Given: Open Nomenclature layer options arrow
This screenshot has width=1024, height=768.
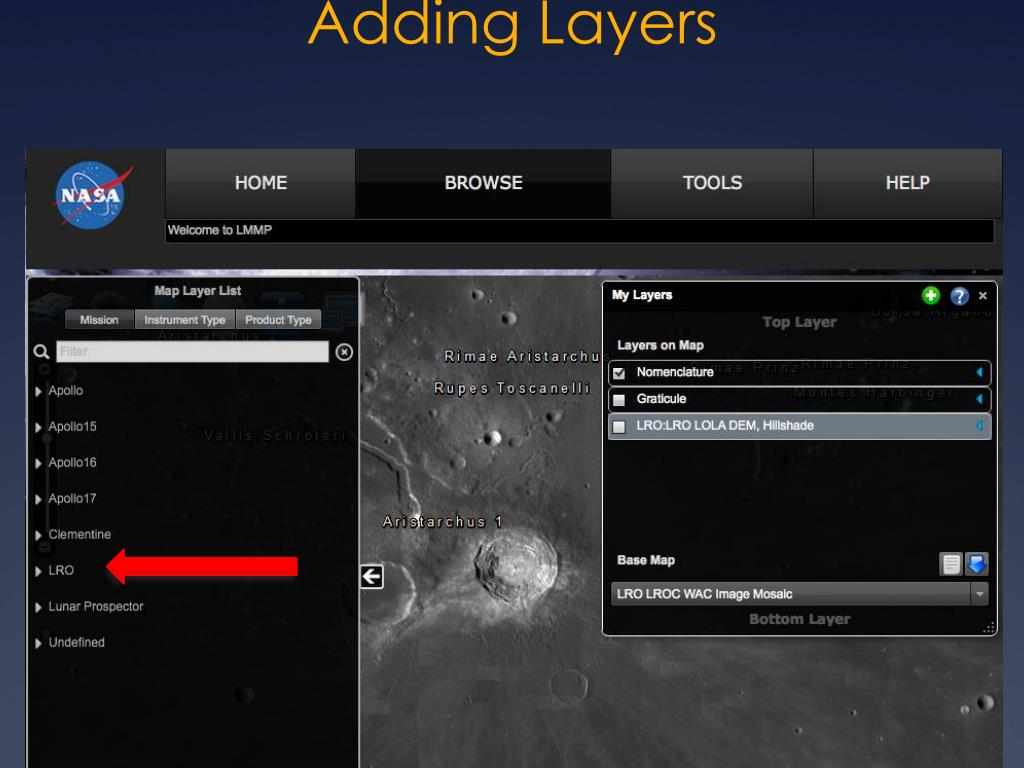Looking at the screenshot, I should point(980,372).
